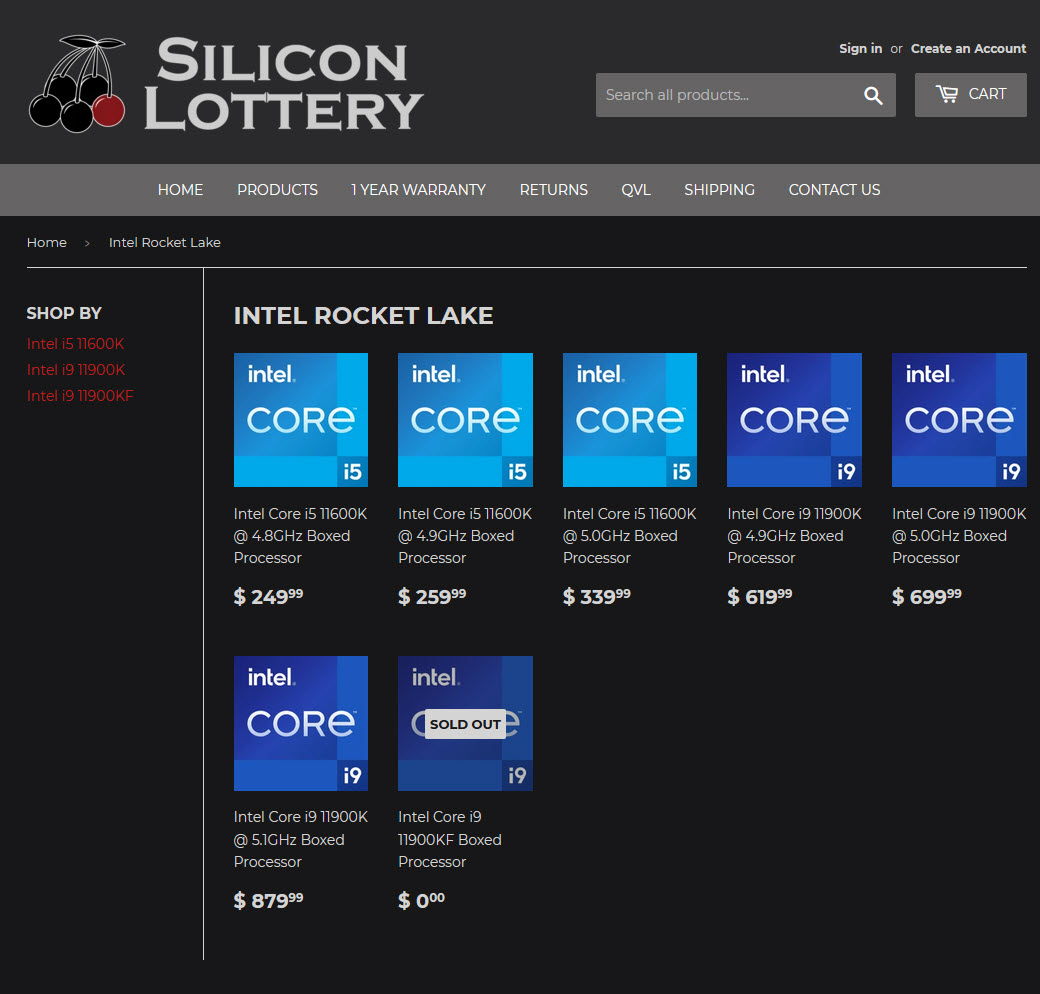This screenshot has width=1040, height=994.
Task: View the Intel Core i9 11900K 5.1GHz product image
Action: 300,723
